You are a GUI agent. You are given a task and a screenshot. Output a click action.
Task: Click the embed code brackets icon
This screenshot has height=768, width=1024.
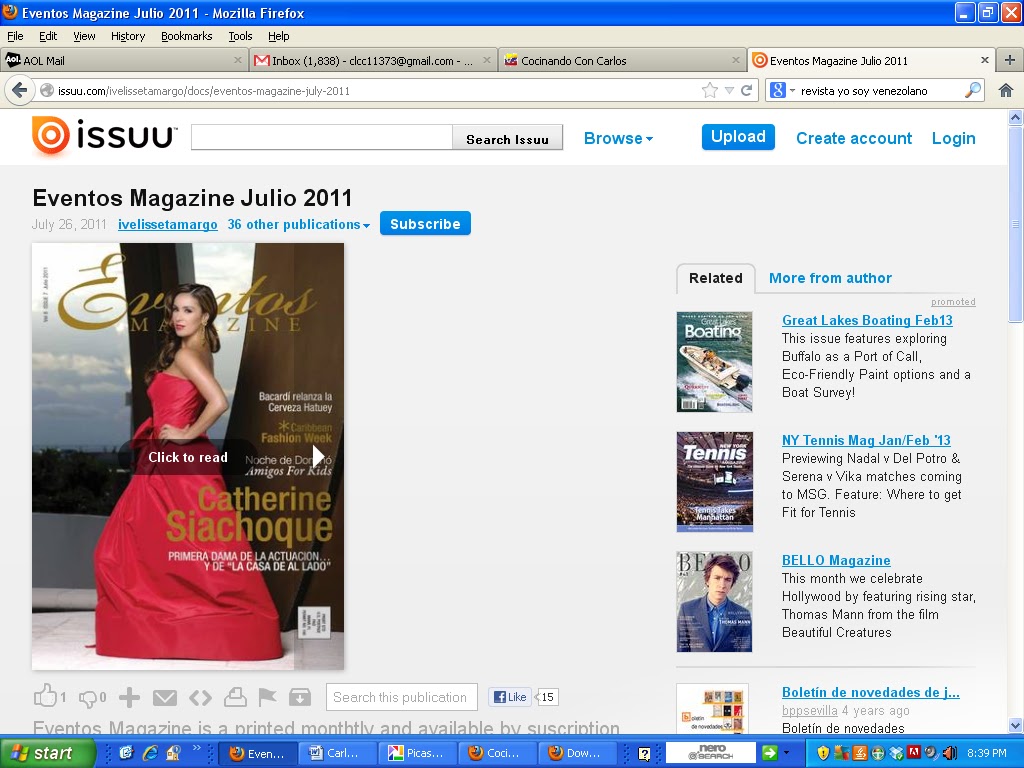point(200,698)
